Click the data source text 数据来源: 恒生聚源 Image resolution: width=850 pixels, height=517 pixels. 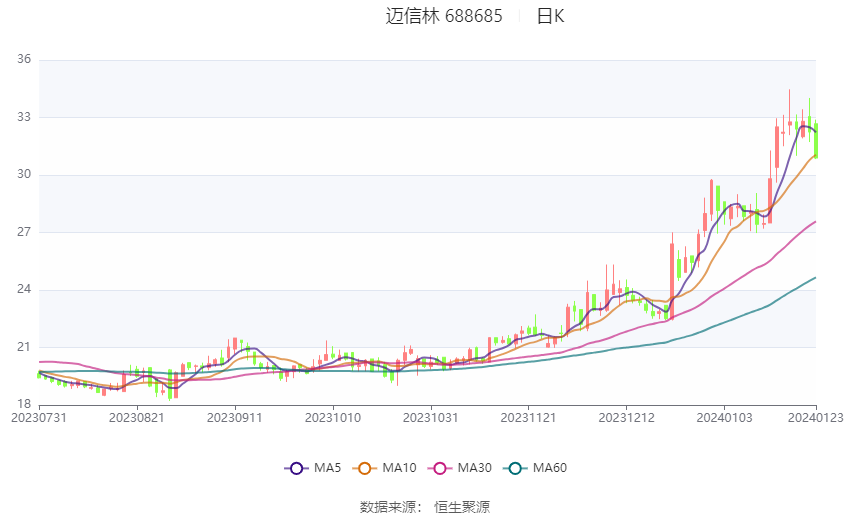425,507
